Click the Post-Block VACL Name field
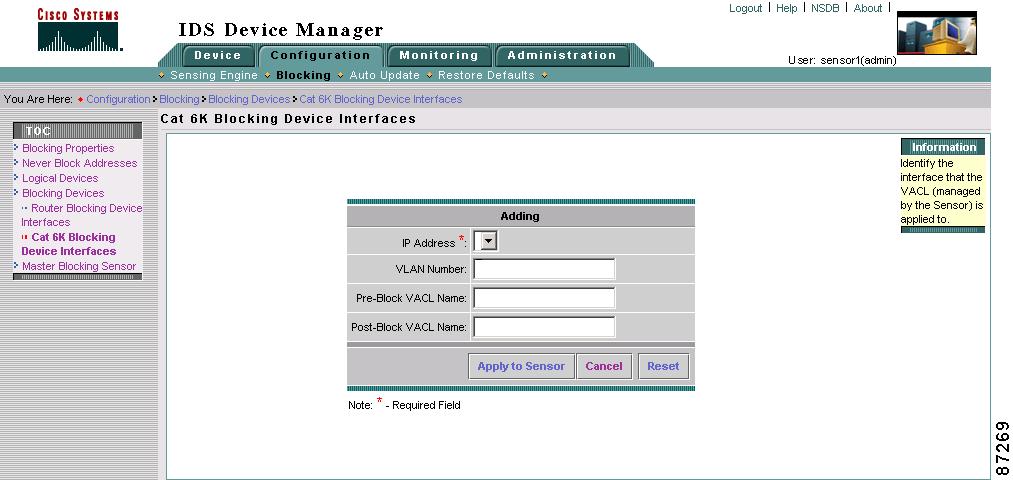 pyautogui.click(x=544, y=327)
